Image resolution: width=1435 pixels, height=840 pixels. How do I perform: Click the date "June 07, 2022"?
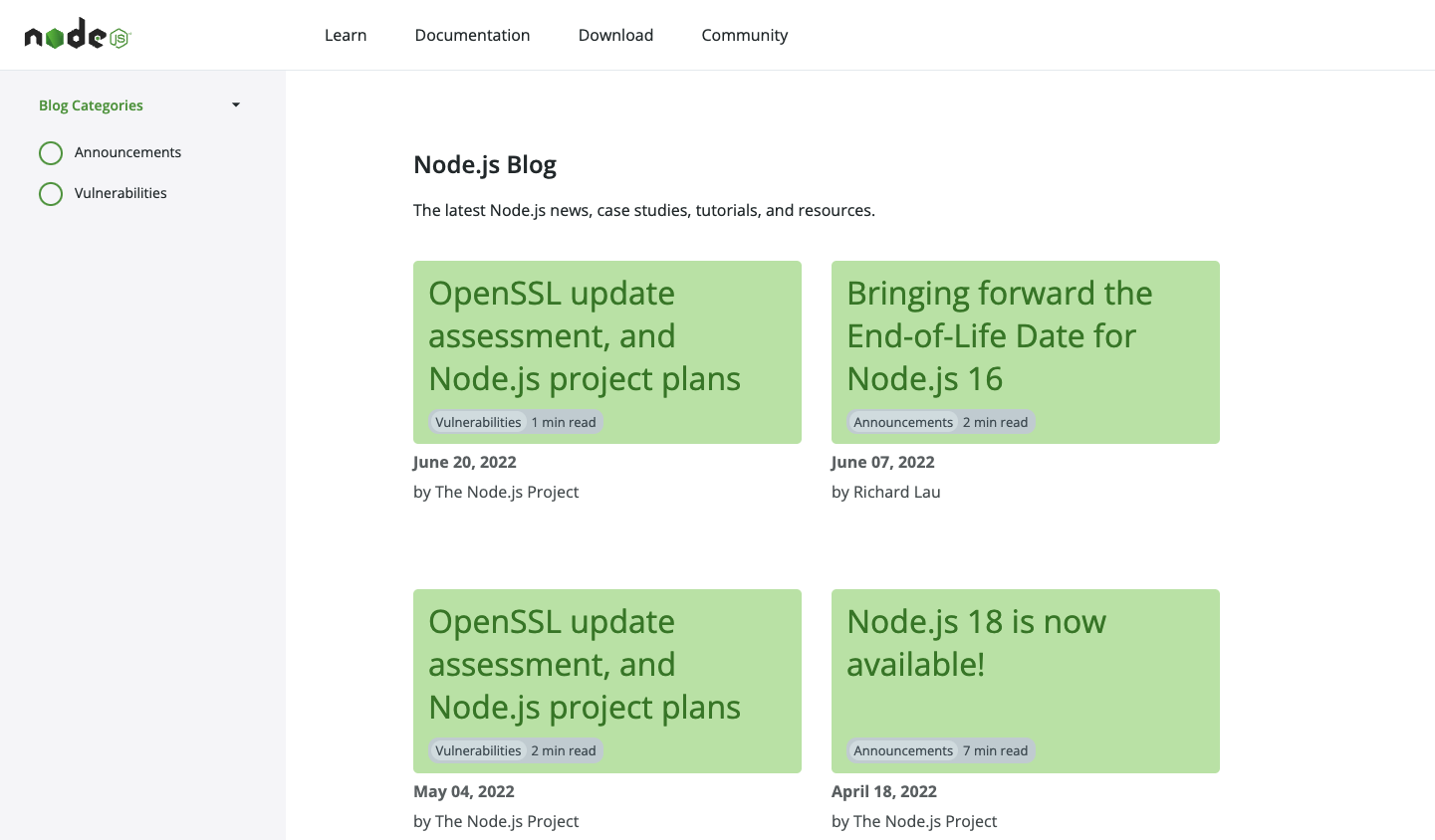tap(883, 462)
